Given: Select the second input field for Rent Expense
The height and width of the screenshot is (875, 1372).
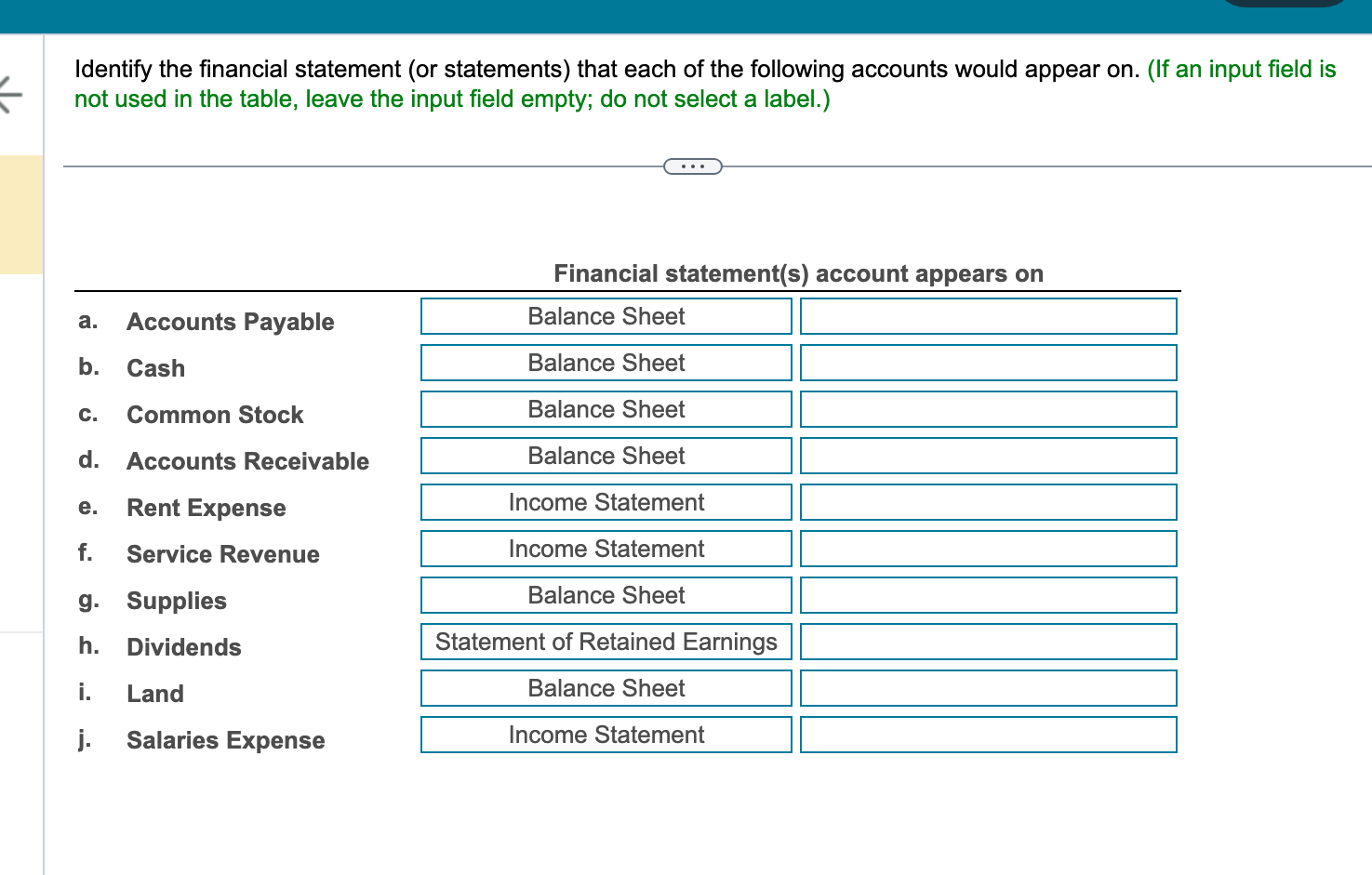Looking at the screenshot, I should 988,502.
